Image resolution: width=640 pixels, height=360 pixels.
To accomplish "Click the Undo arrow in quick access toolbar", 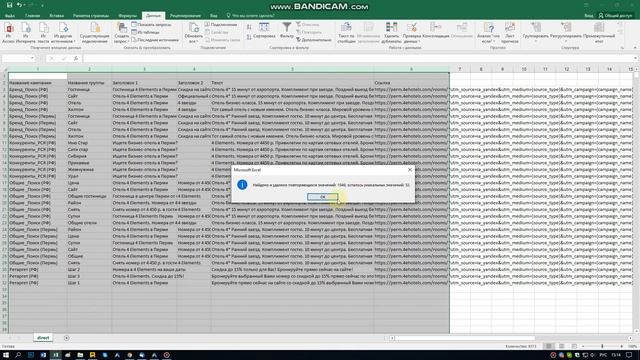I will [19, 5].
